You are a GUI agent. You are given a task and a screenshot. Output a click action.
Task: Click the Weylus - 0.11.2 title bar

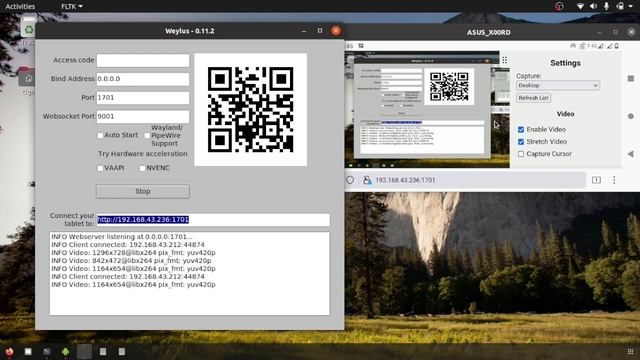[189, 31]
